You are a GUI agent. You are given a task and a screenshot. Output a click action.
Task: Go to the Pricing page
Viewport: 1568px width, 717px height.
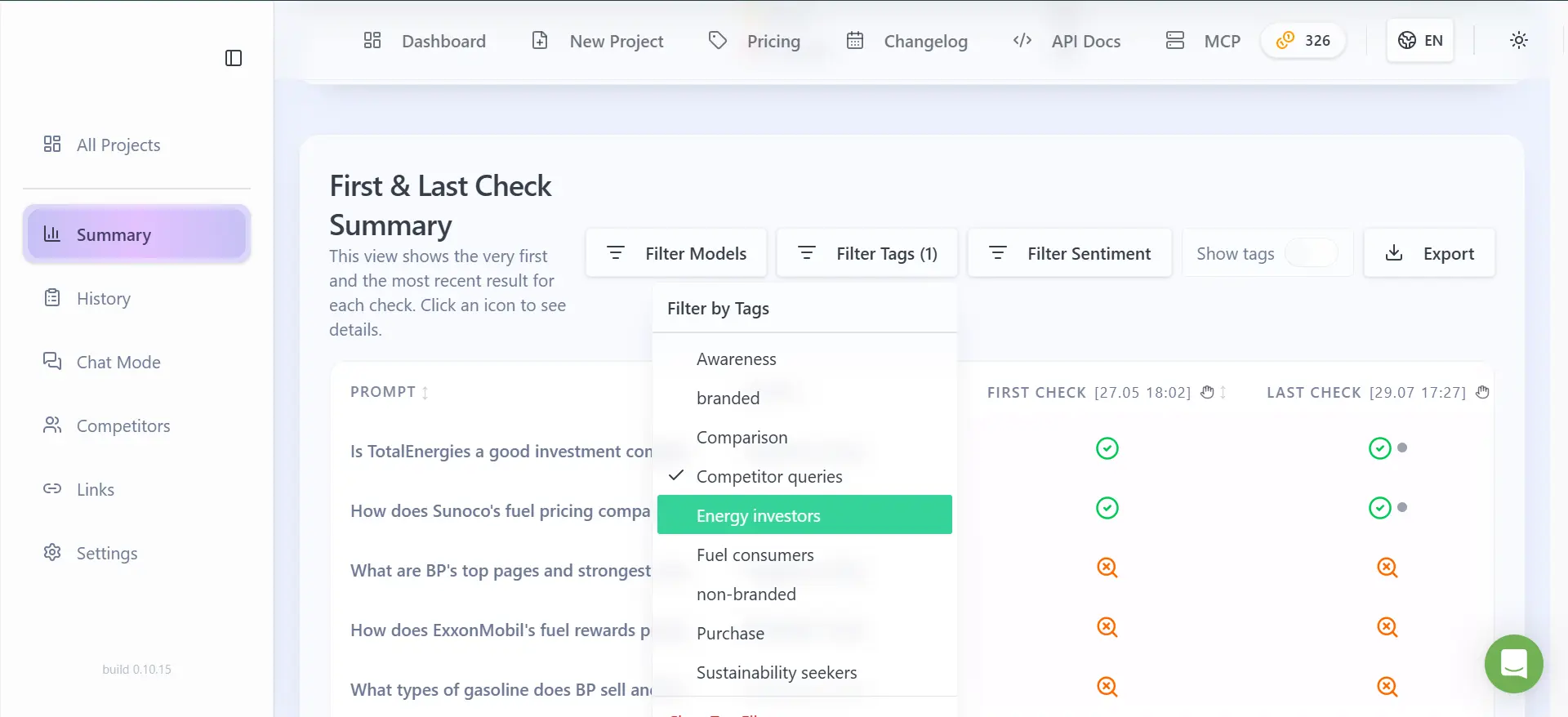tap(755, 41)
